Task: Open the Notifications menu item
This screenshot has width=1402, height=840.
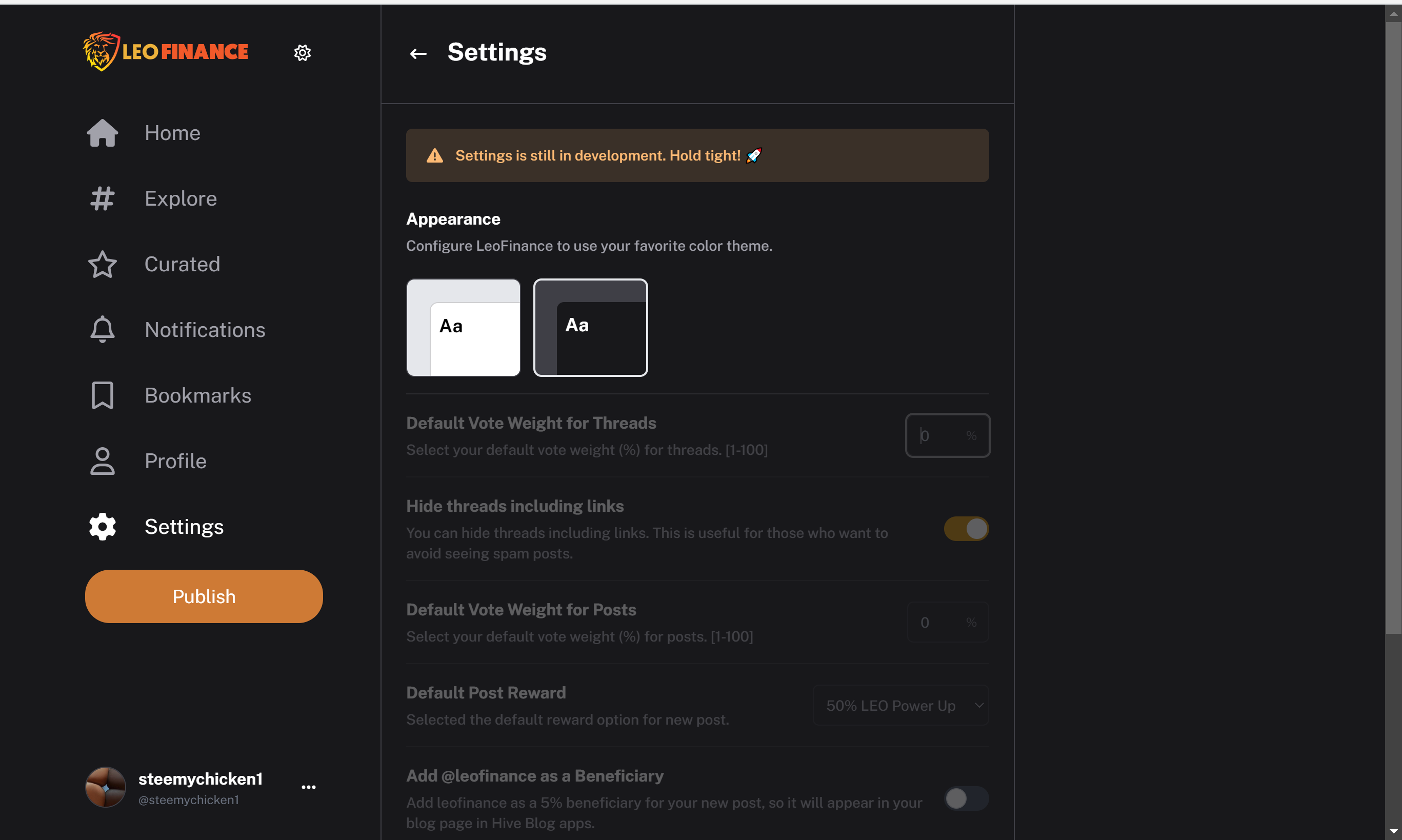Action: pyautogui.click(x=205, y=330)
